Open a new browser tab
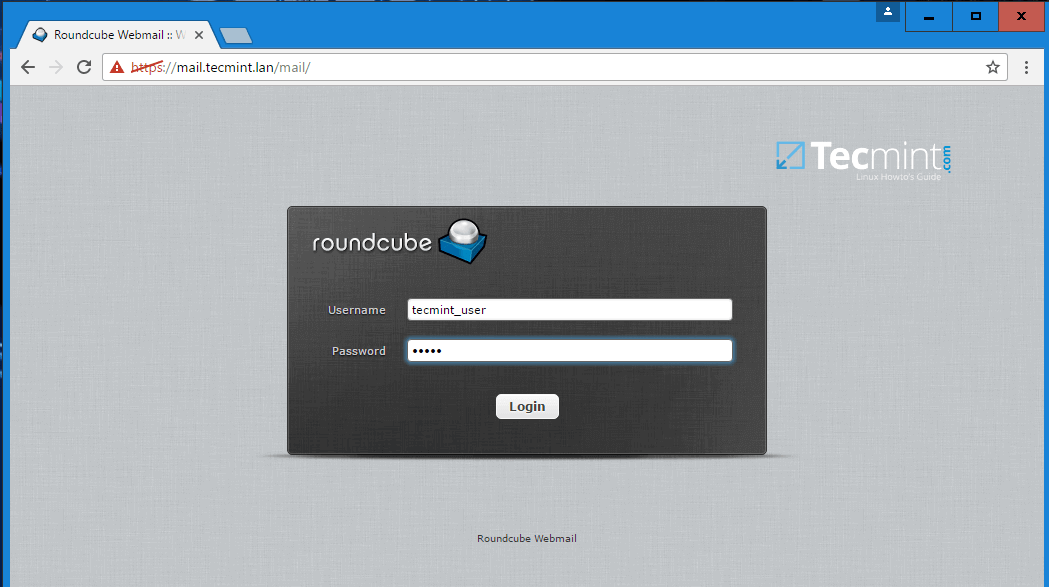Screen dimensions: 1049x587 [234, 33]
